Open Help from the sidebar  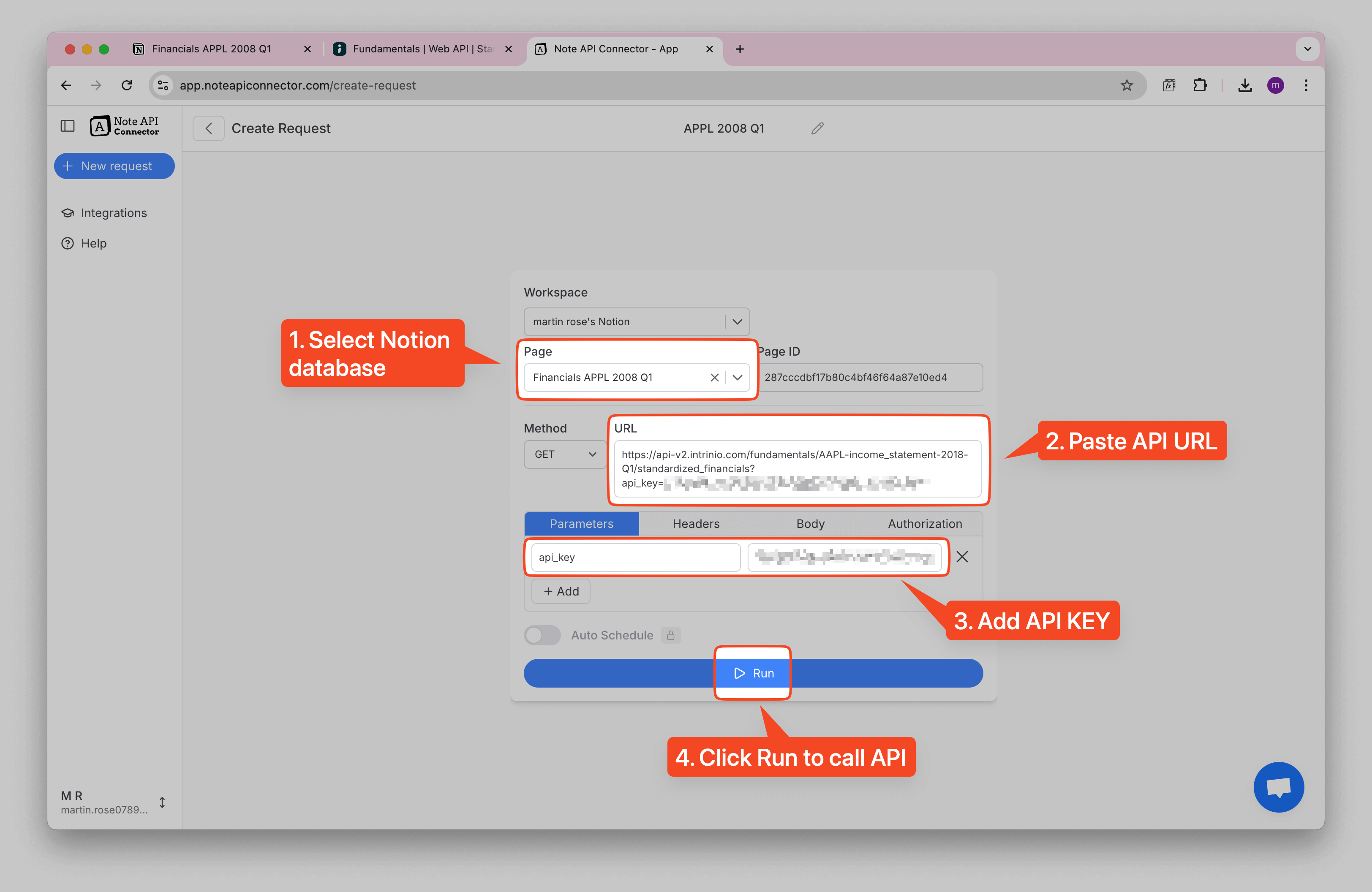(x=93, y=243)
